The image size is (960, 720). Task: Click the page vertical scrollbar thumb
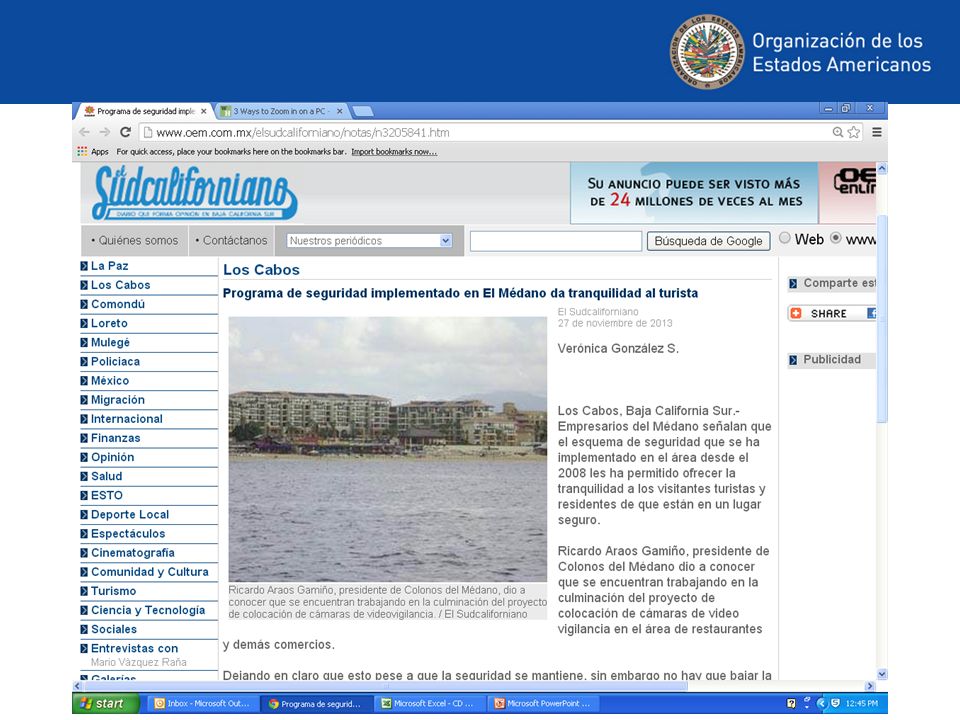coord(882,318)
